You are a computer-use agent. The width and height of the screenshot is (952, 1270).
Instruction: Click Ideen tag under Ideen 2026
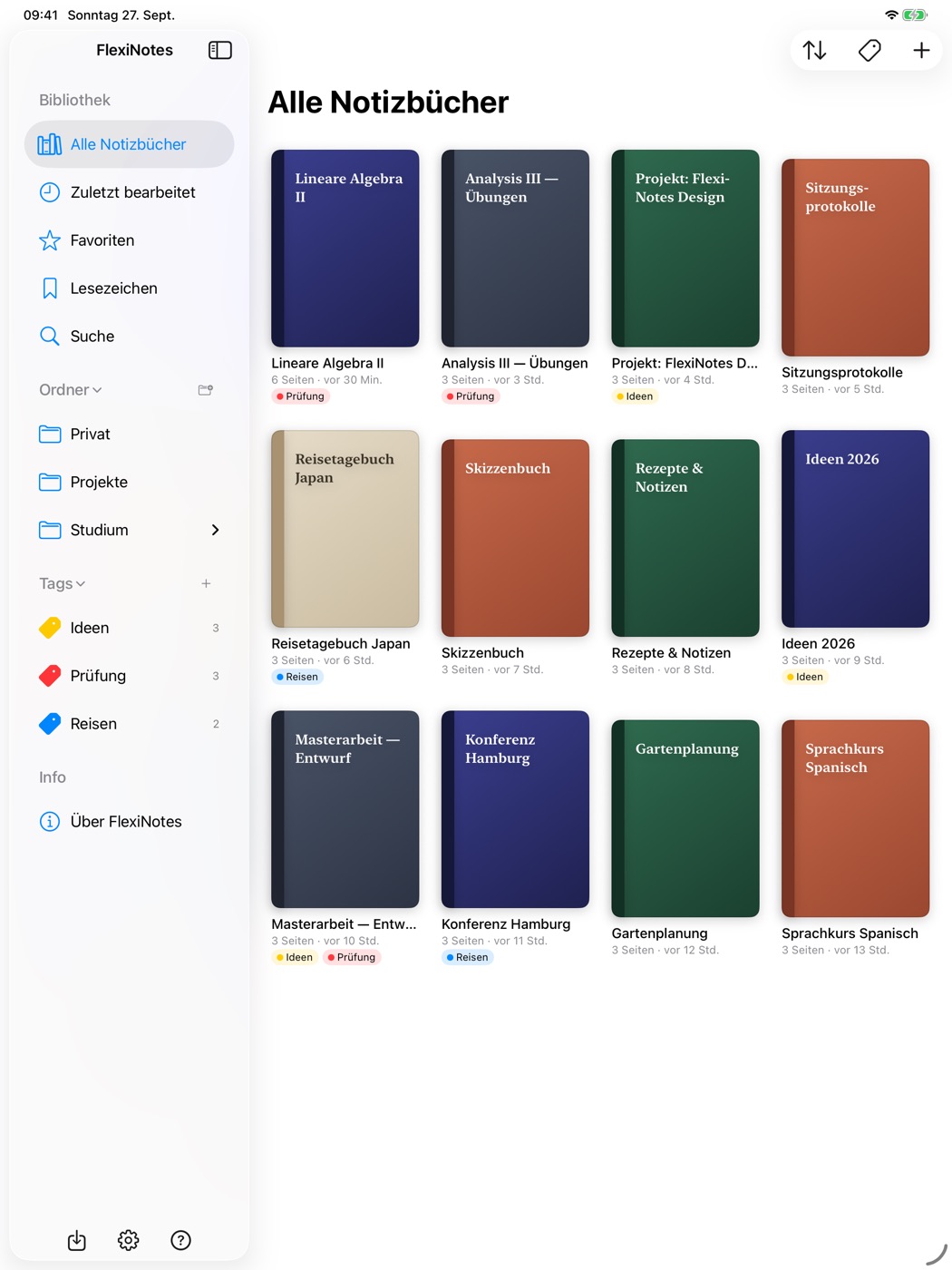[x=805, y=677]
